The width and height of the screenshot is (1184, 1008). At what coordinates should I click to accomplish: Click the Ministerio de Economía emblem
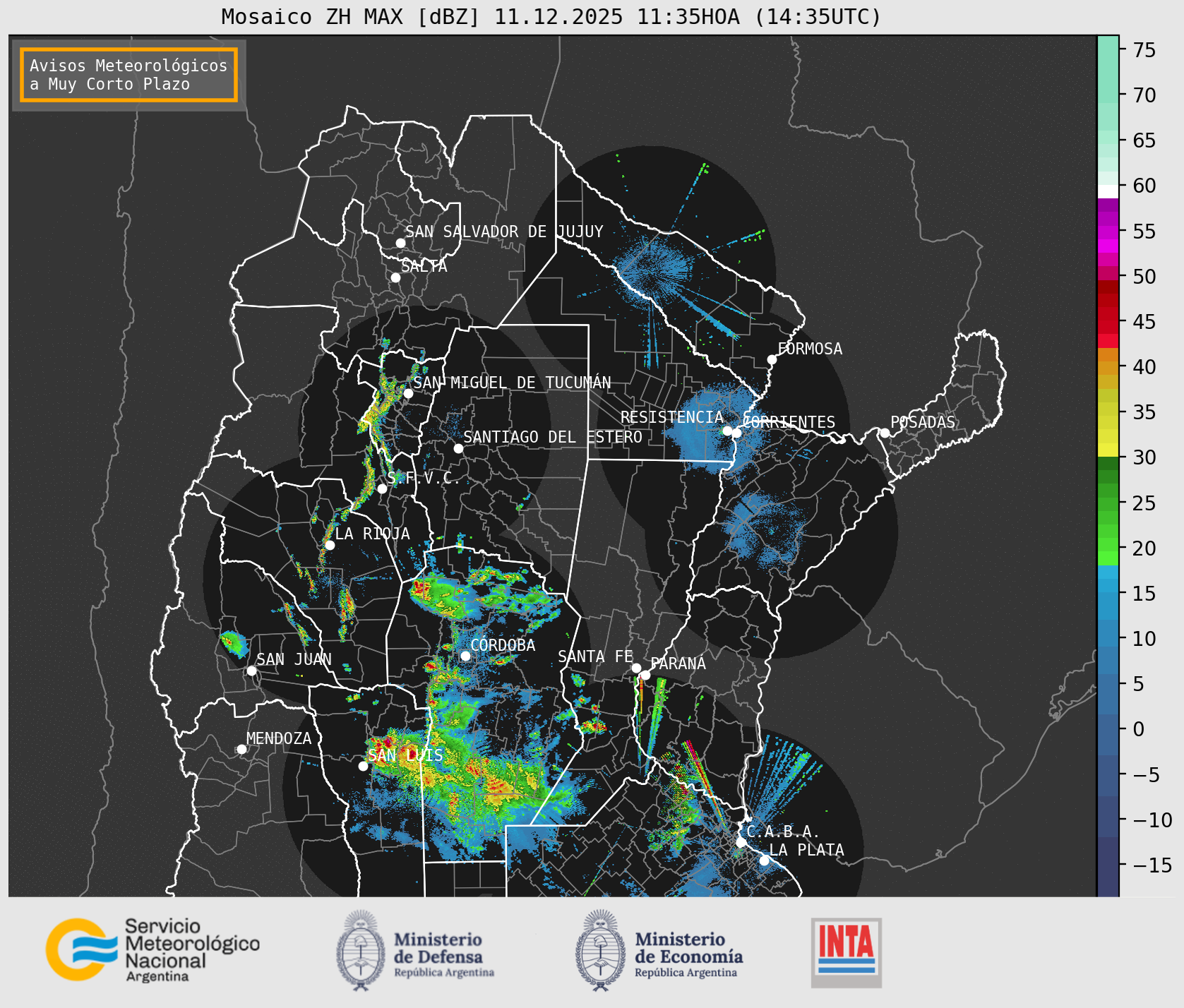[x=602, y=950]
